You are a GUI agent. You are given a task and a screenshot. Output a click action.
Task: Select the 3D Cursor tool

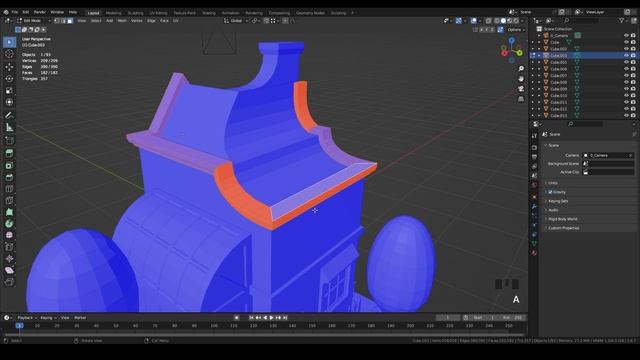[9, 54]
